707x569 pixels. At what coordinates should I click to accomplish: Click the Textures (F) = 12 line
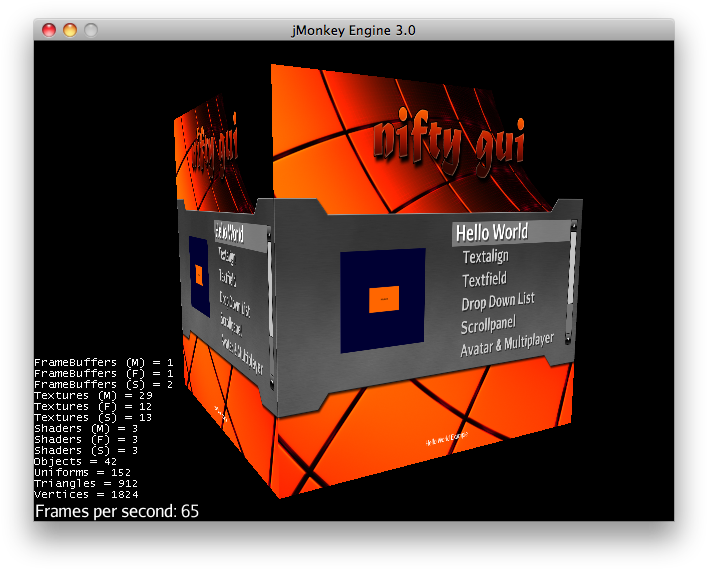(x=93, y=406)
